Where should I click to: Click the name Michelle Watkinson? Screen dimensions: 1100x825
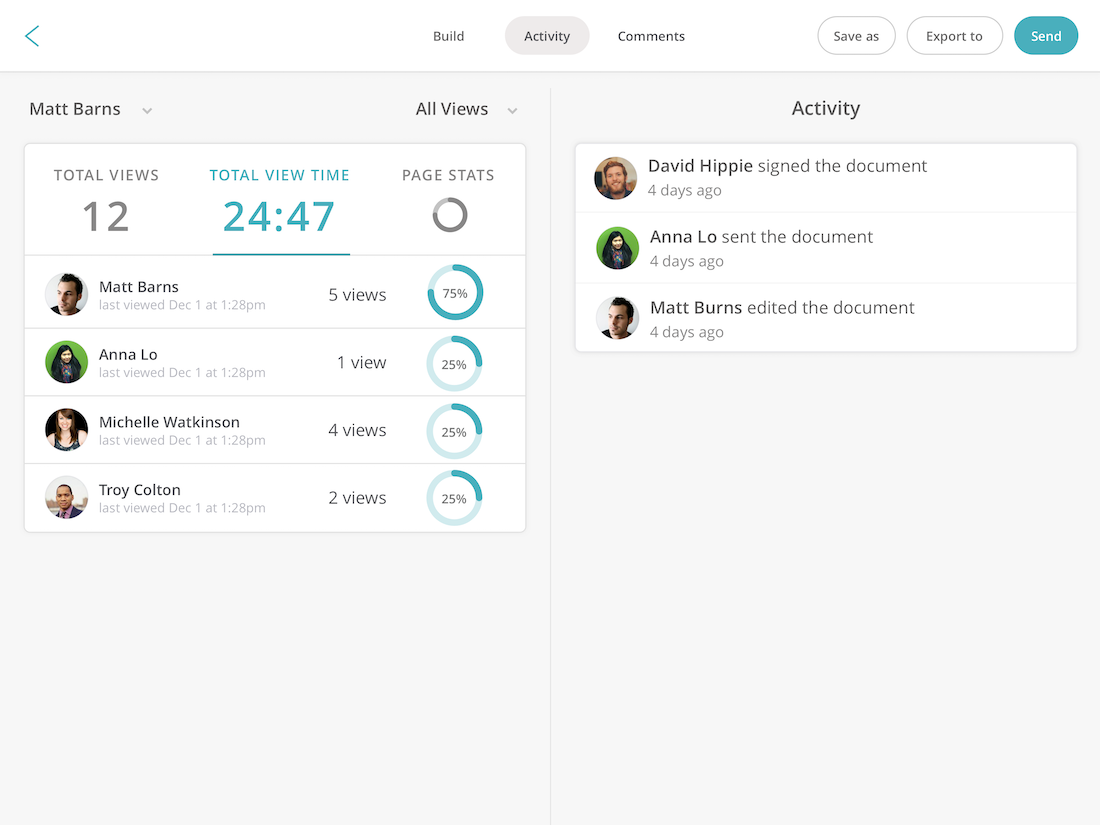(169, 422)
